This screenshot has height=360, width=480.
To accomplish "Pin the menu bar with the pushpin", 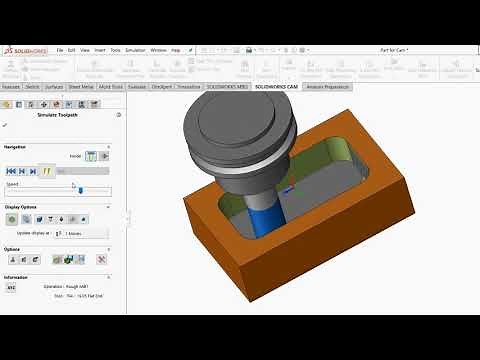I will [x=190, y=50].
